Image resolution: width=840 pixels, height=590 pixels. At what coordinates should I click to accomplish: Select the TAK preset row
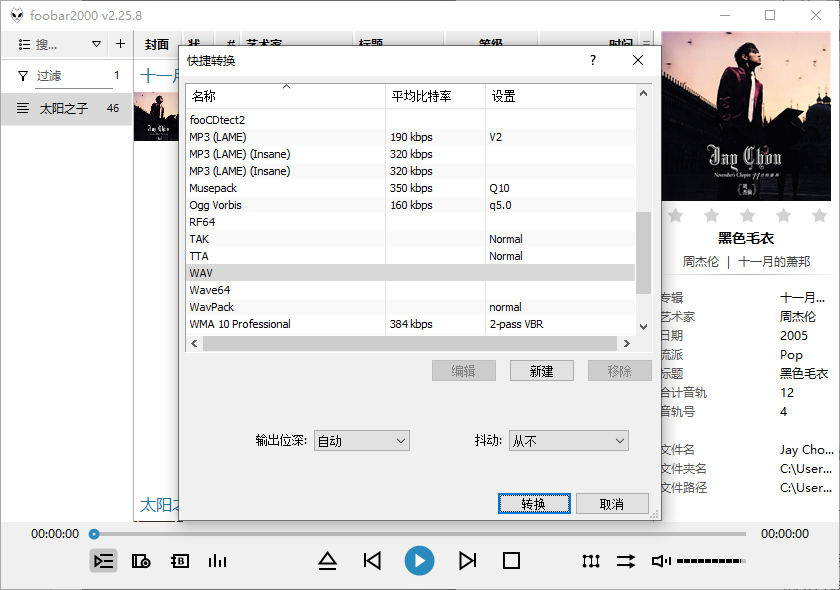click(410, 239)
